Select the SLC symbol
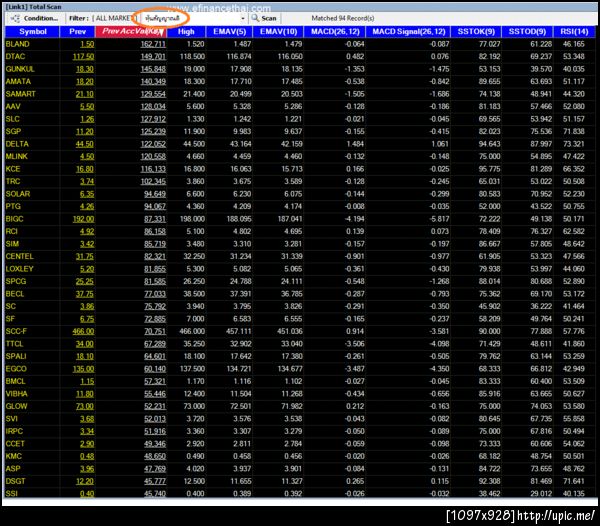Screen dimensions: 600x526 coord(12,119)
